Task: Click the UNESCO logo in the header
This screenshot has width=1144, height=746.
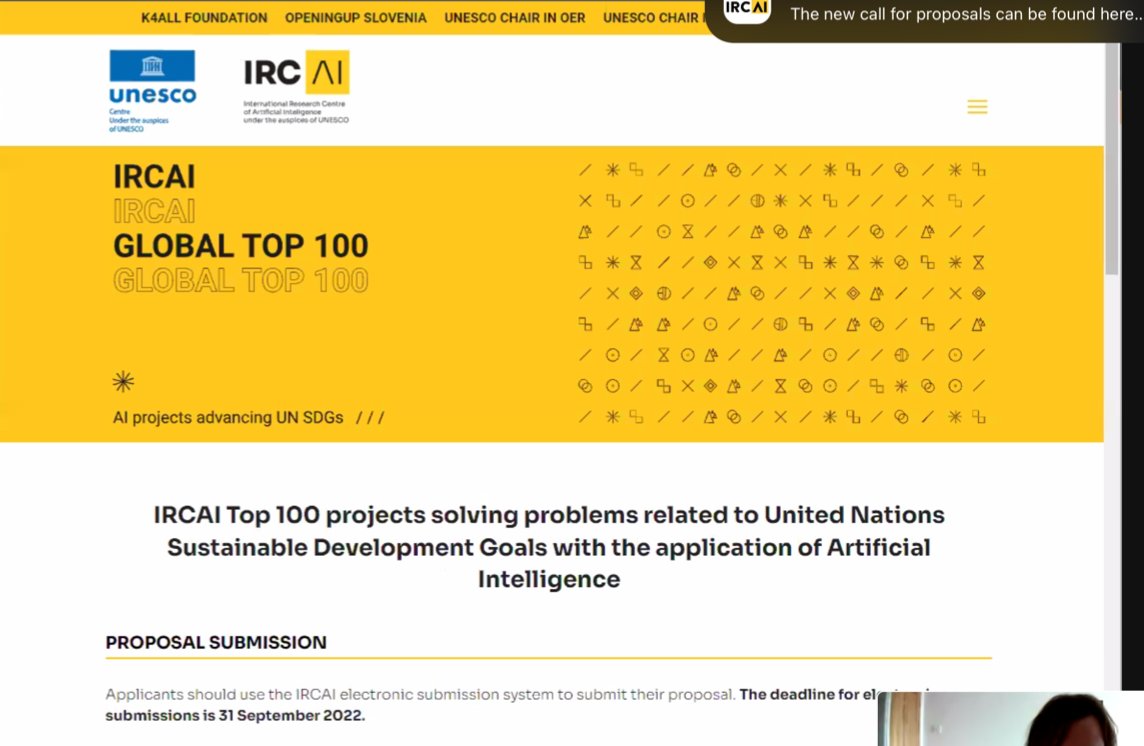Action: pyautogui.click(x=152, y=91)
